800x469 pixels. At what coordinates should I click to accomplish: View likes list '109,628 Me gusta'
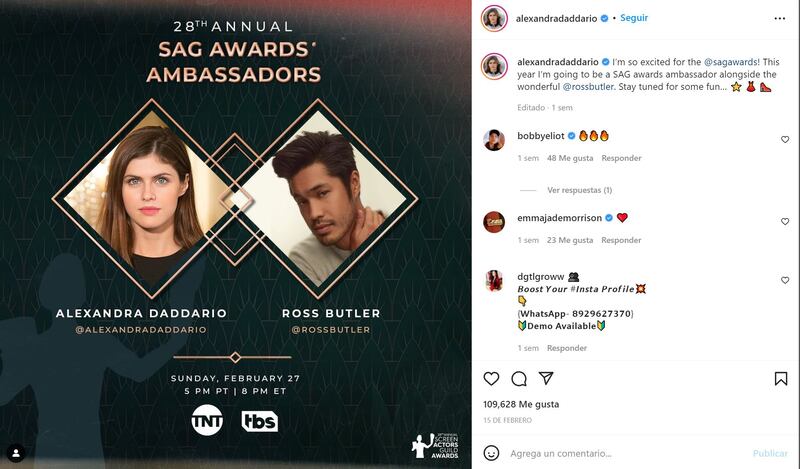point(521,404)
